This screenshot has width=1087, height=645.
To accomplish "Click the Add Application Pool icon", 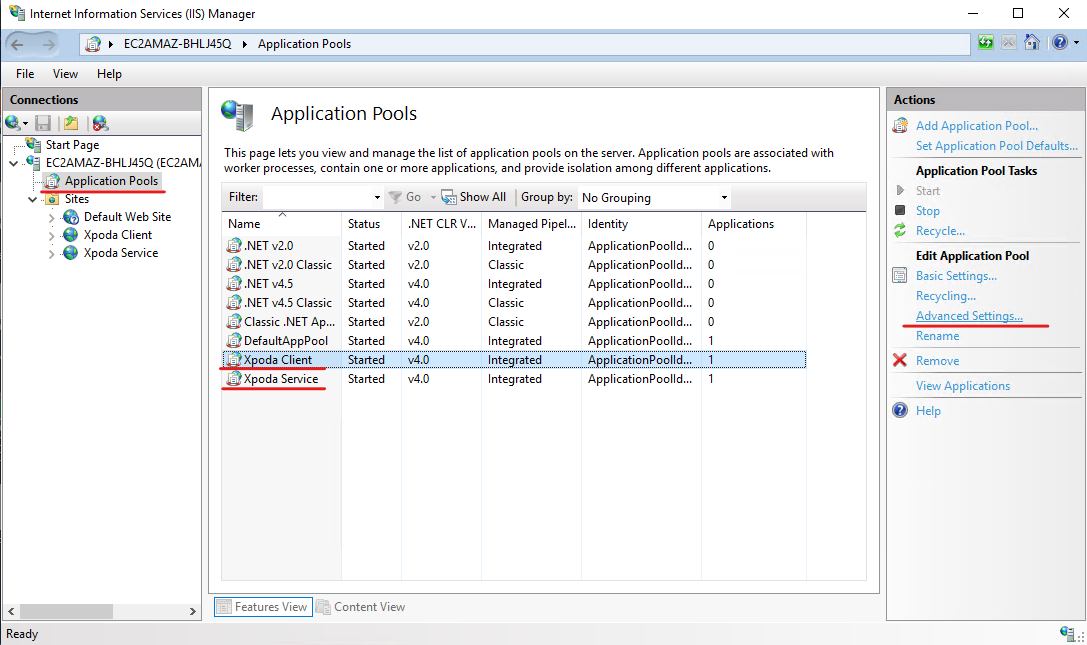I will pos(900,126).
